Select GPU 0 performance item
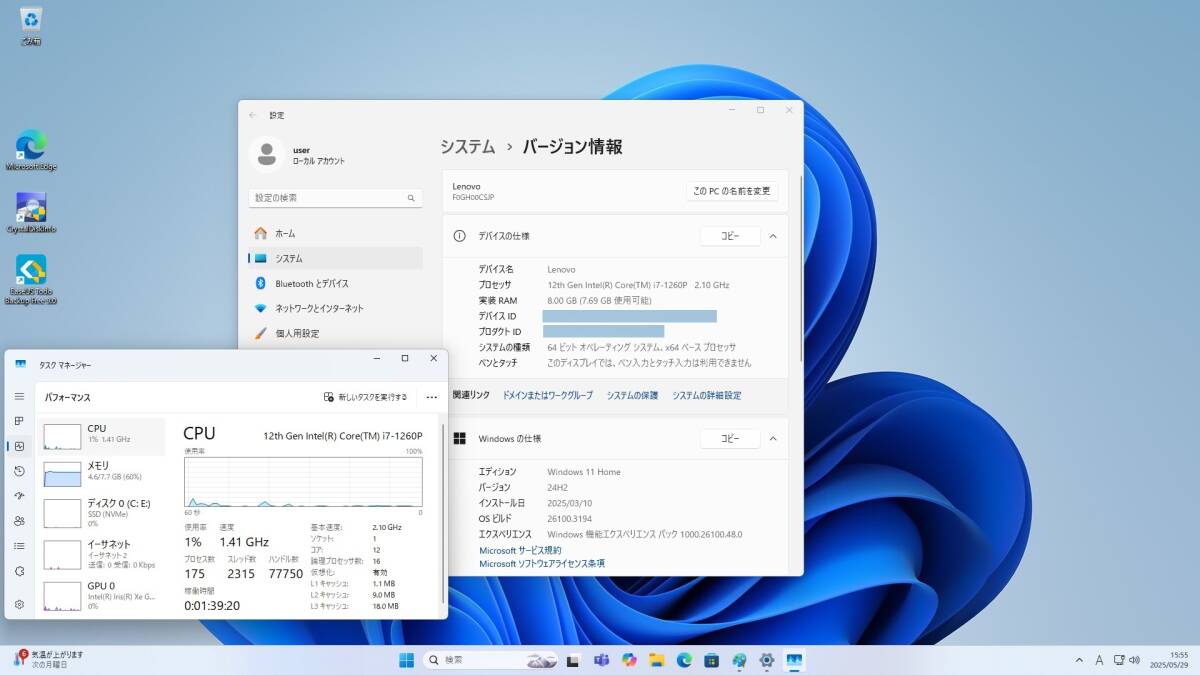 pos(101,595)
